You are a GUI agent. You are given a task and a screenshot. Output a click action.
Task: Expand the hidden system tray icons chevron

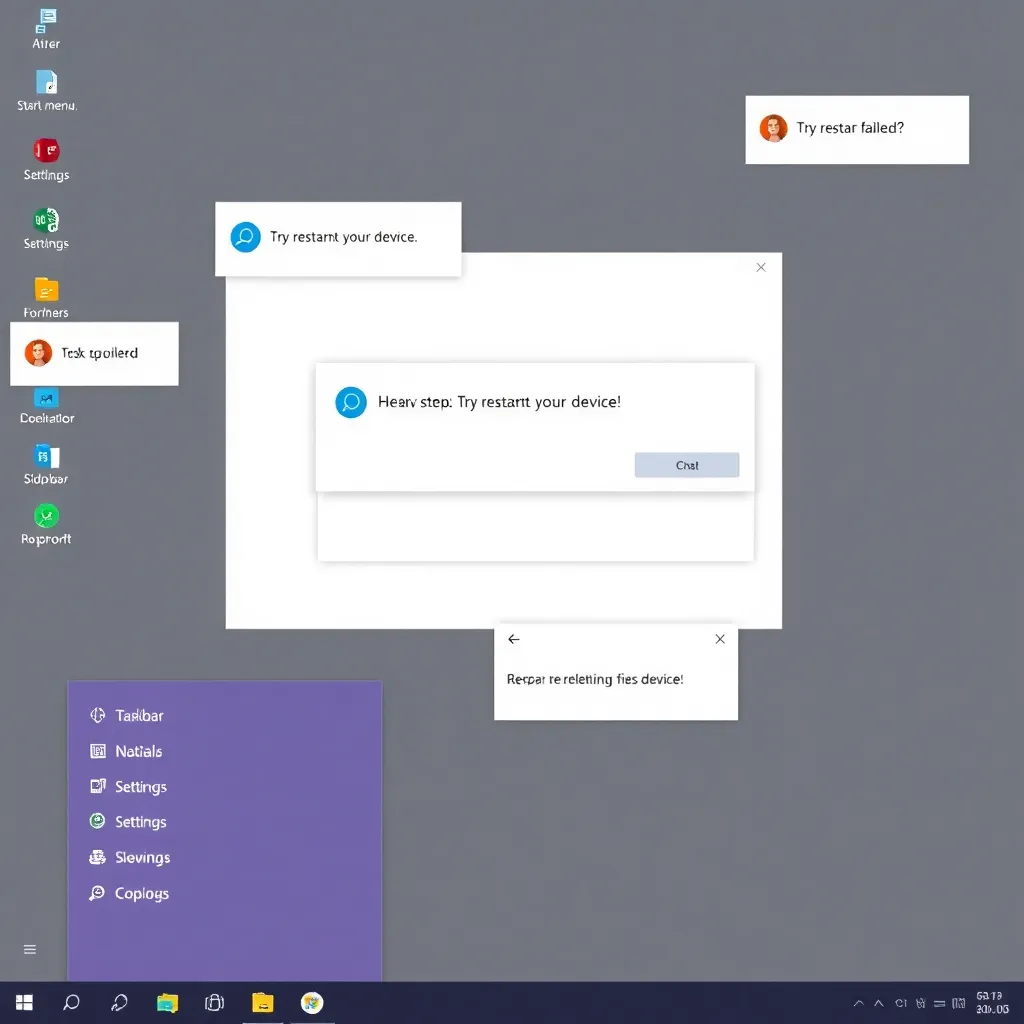click(858, 1003)
